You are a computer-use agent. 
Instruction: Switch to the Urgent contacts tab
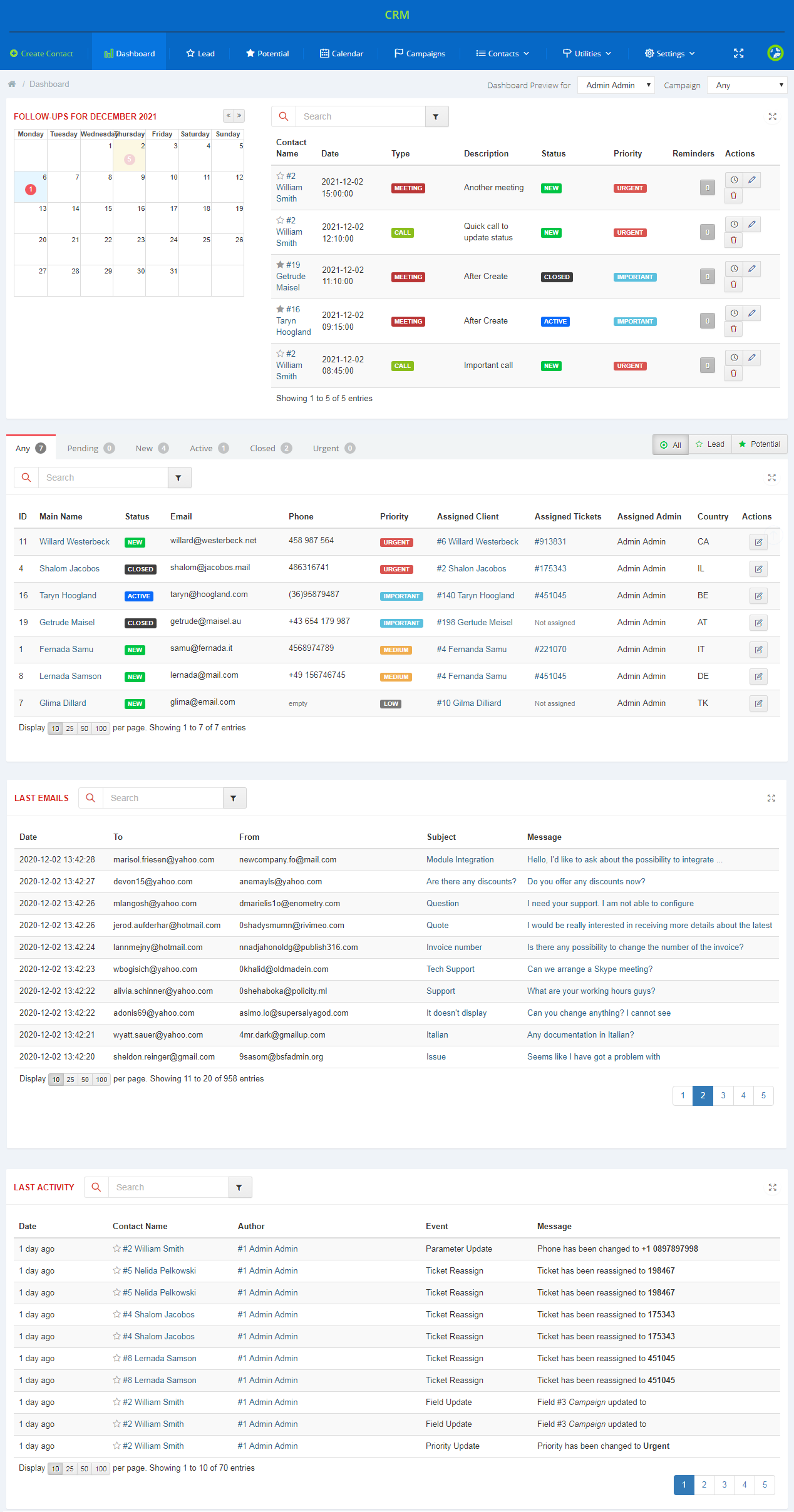tap(334, 448)
